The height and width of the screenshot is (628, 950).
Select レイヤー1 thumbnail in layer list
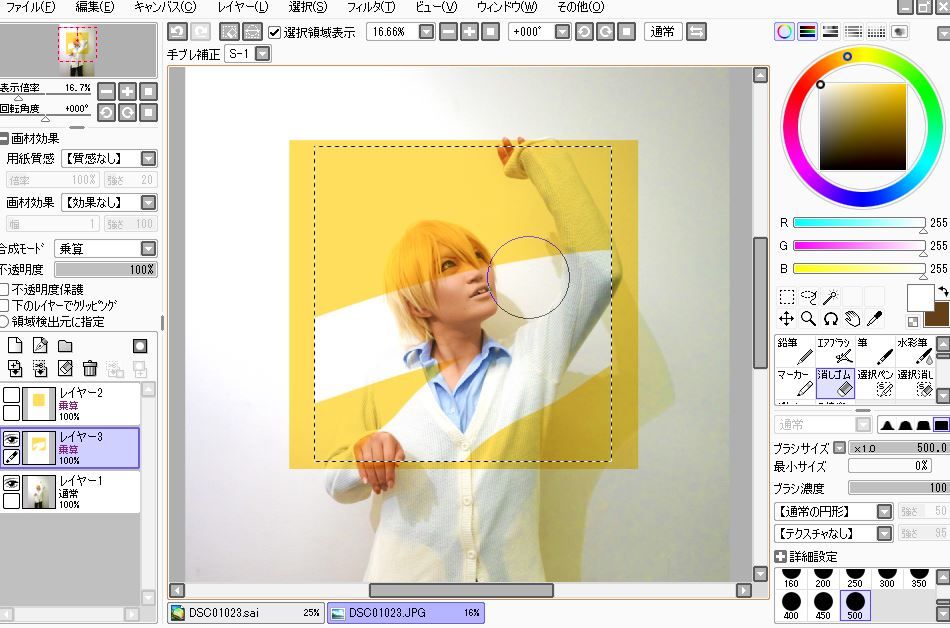(x=39, y=492)
